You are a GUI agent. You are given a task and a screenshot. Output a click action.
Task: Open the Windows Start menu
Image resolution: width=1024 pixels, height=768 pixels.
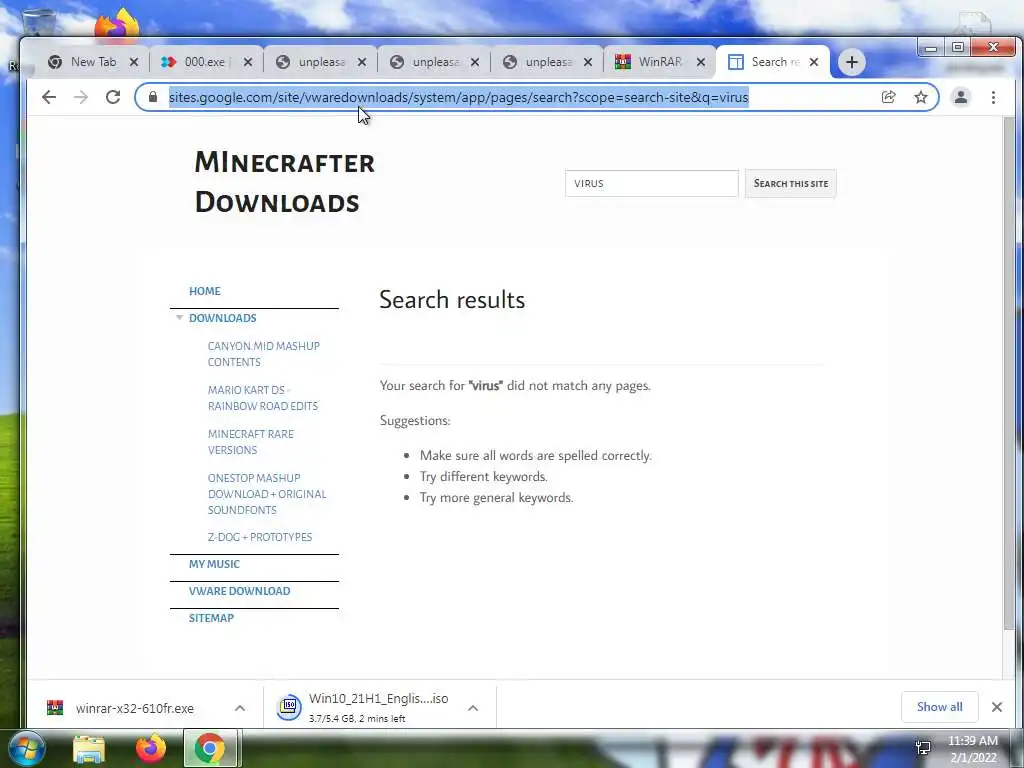[x=27, y=748]
